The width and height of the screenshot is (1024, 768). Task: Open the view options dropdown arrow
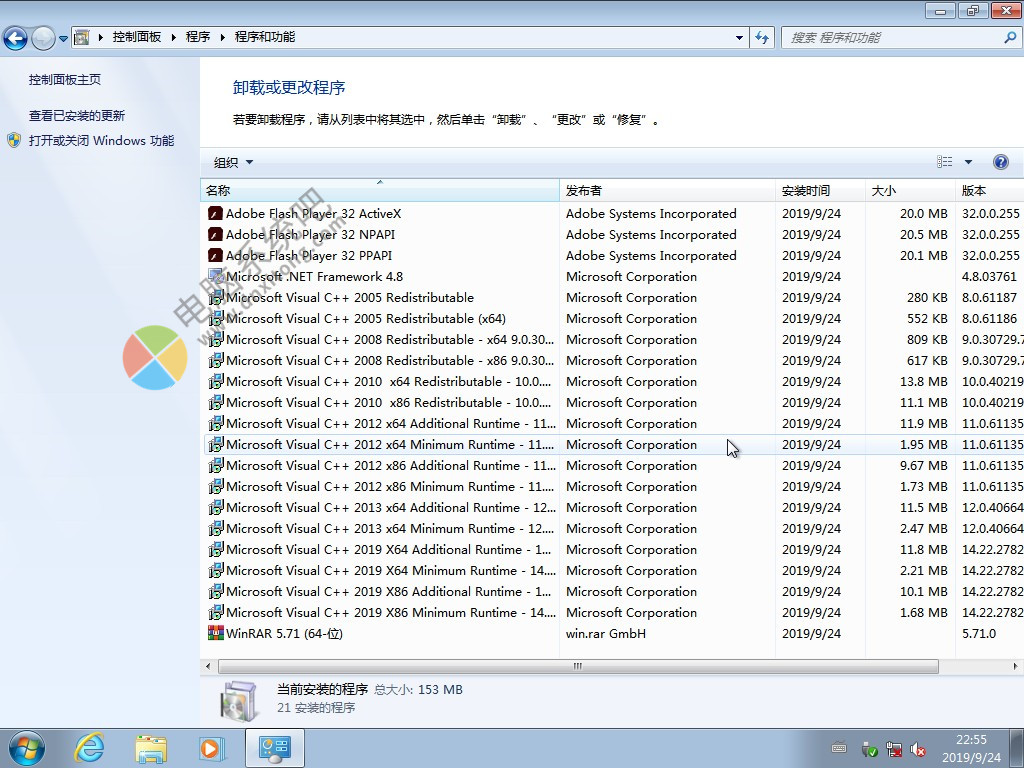click(x=968, y=162)
